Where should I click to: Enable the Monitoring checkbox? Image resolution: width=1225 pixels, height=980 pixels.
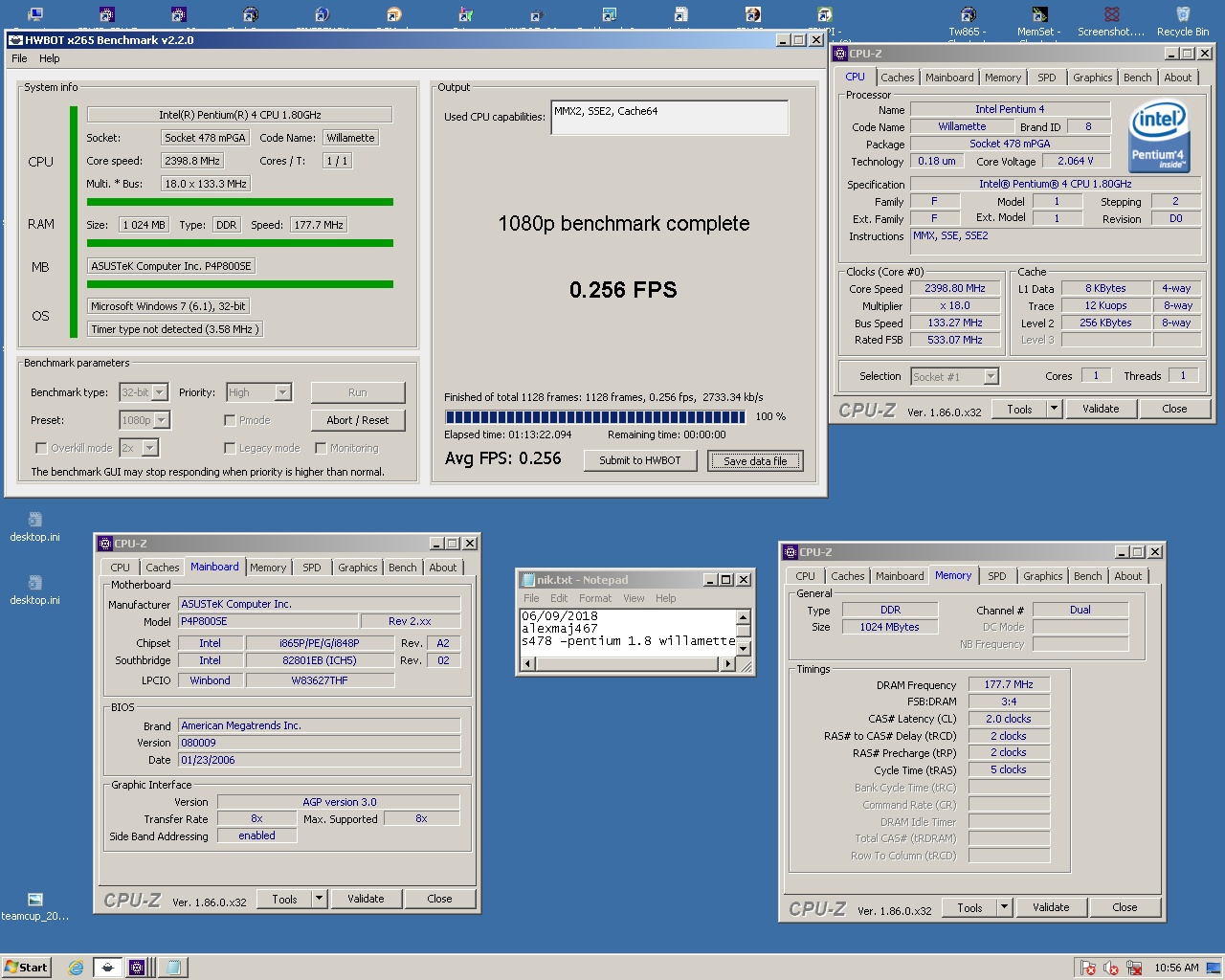321,448
